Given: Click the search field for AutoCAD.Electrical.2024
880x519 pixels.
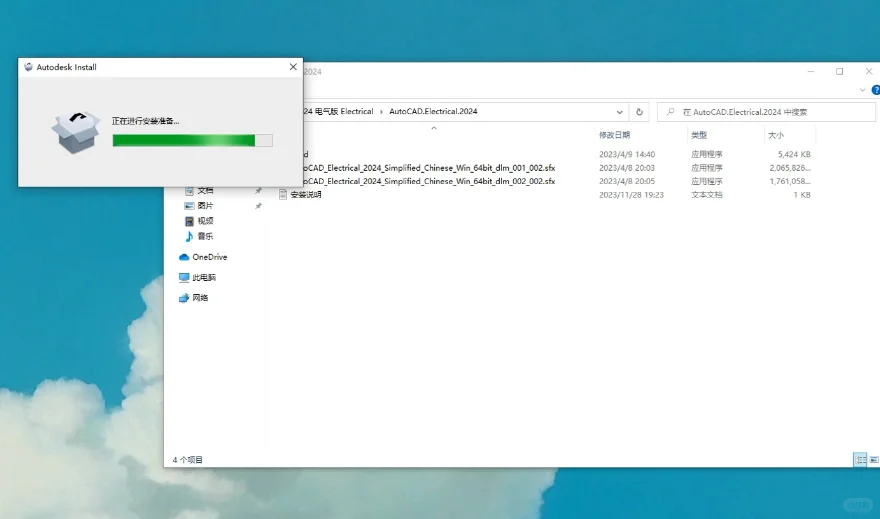Looking at the screenshot, I should (766, 112).
